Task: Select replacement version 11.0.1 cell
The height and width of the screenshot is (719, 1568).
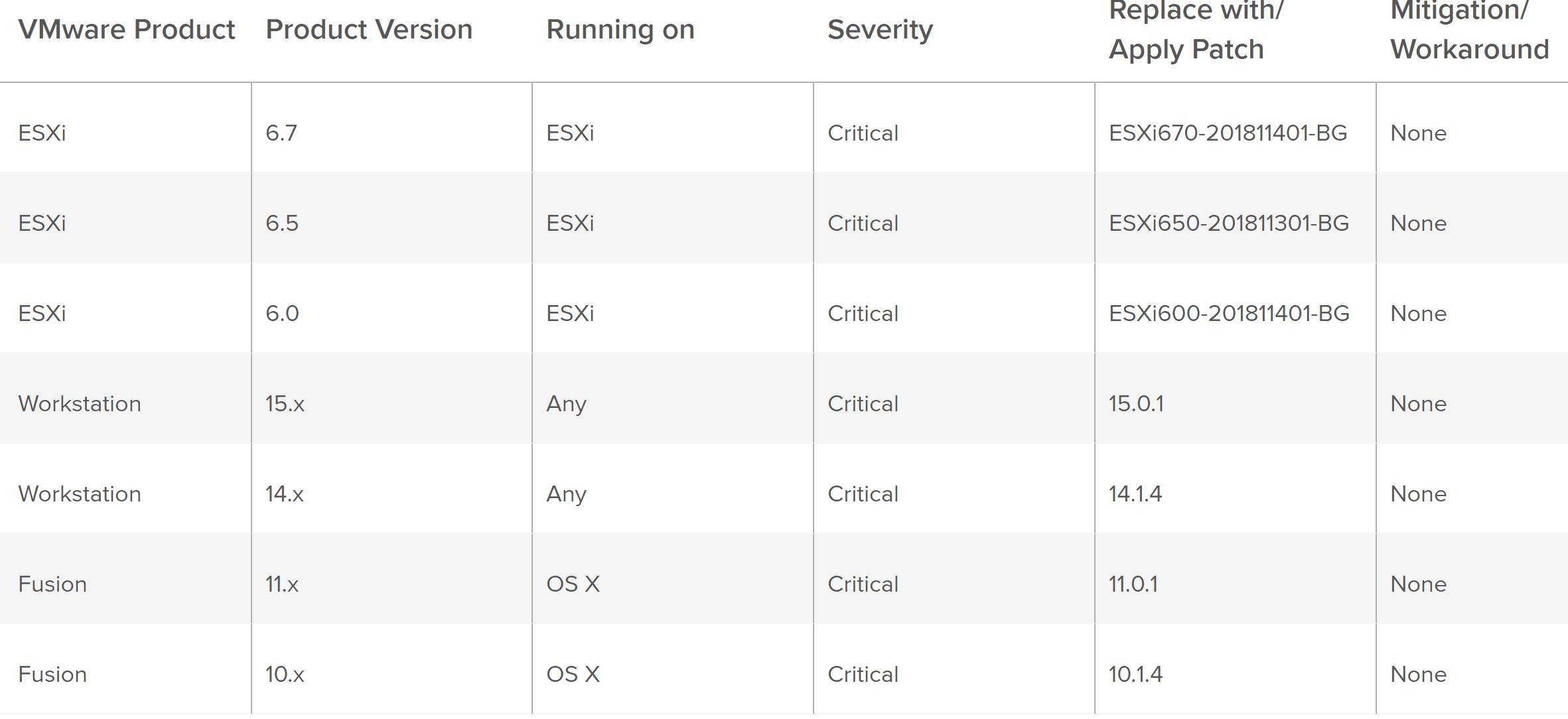Action: point(1133,584)
